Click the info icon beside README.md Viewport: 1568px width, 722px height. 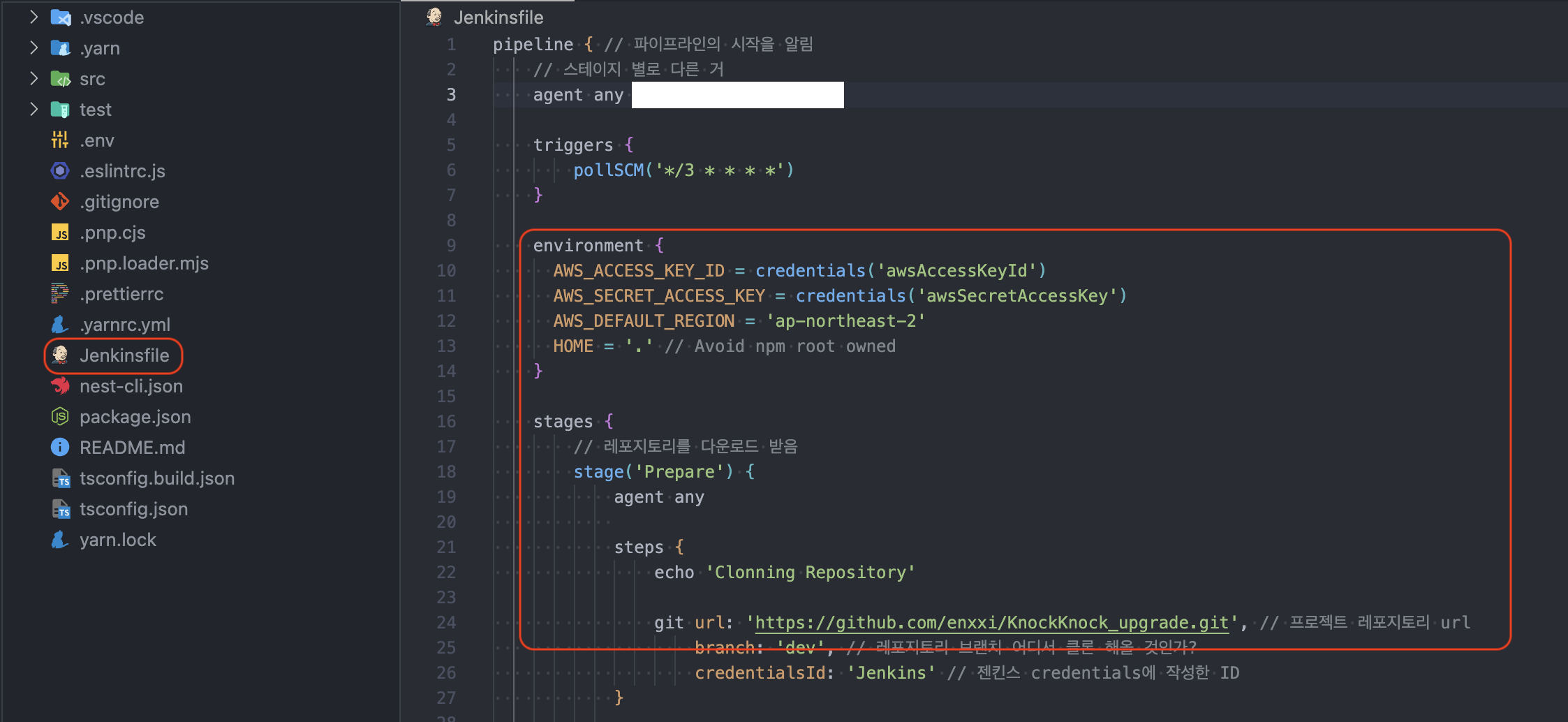[x=60, y=448]
